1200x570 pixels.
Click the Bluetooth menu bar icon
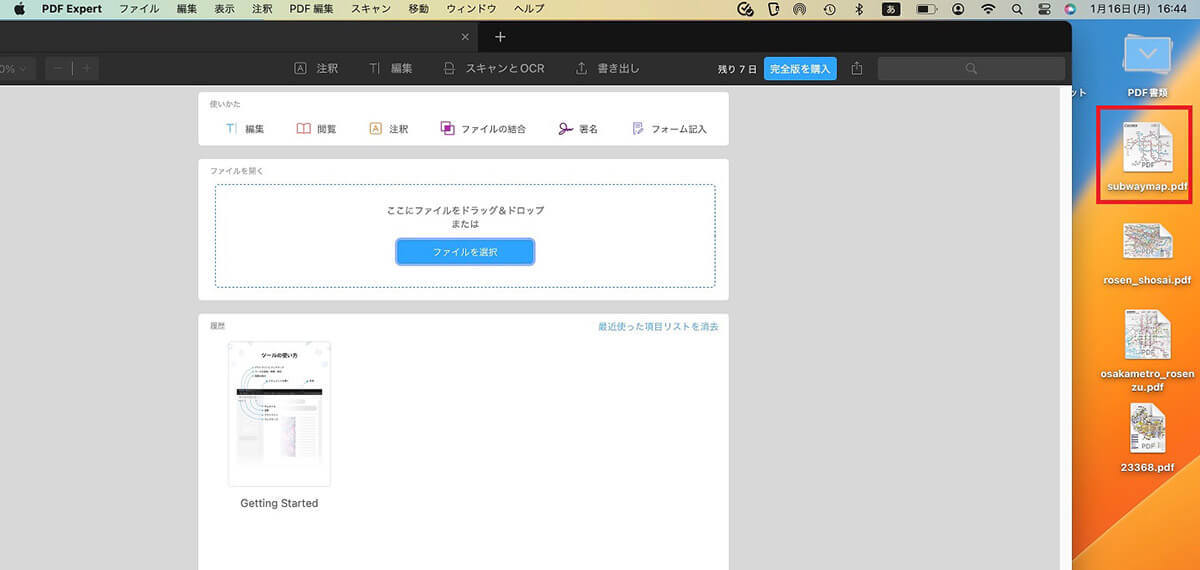point(858,9)
